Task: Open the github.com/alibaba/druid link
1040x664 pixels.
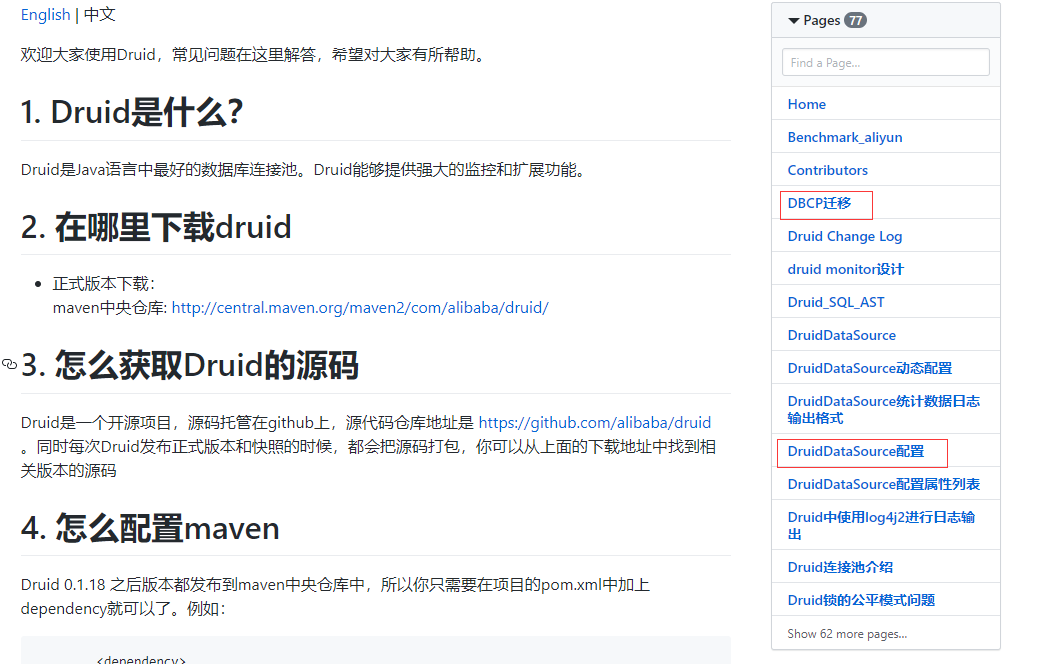Action: pos(595,423)
